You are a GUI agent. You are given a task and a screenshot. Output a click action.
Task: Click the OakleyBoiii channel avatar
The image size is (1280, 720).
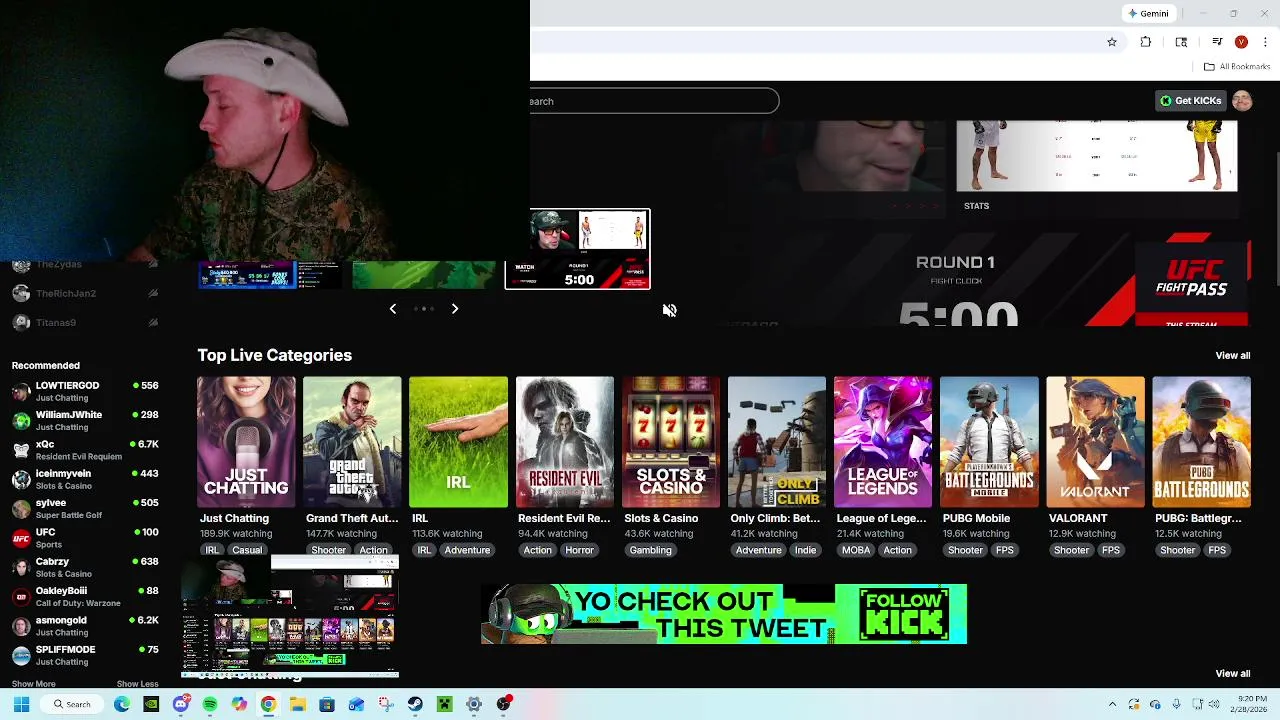[20, 597]
